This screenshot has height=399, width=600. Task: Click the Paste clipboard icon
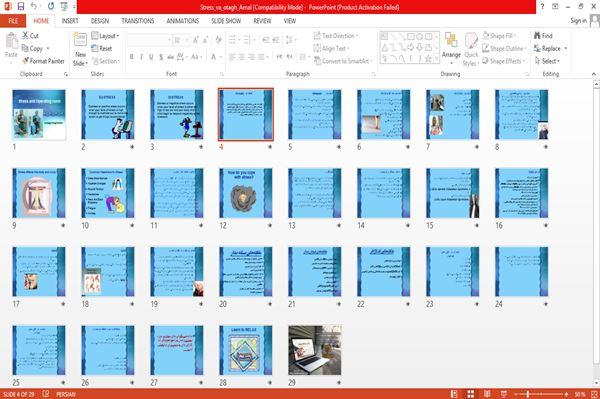pyautogui.click(x=11, y=41)
